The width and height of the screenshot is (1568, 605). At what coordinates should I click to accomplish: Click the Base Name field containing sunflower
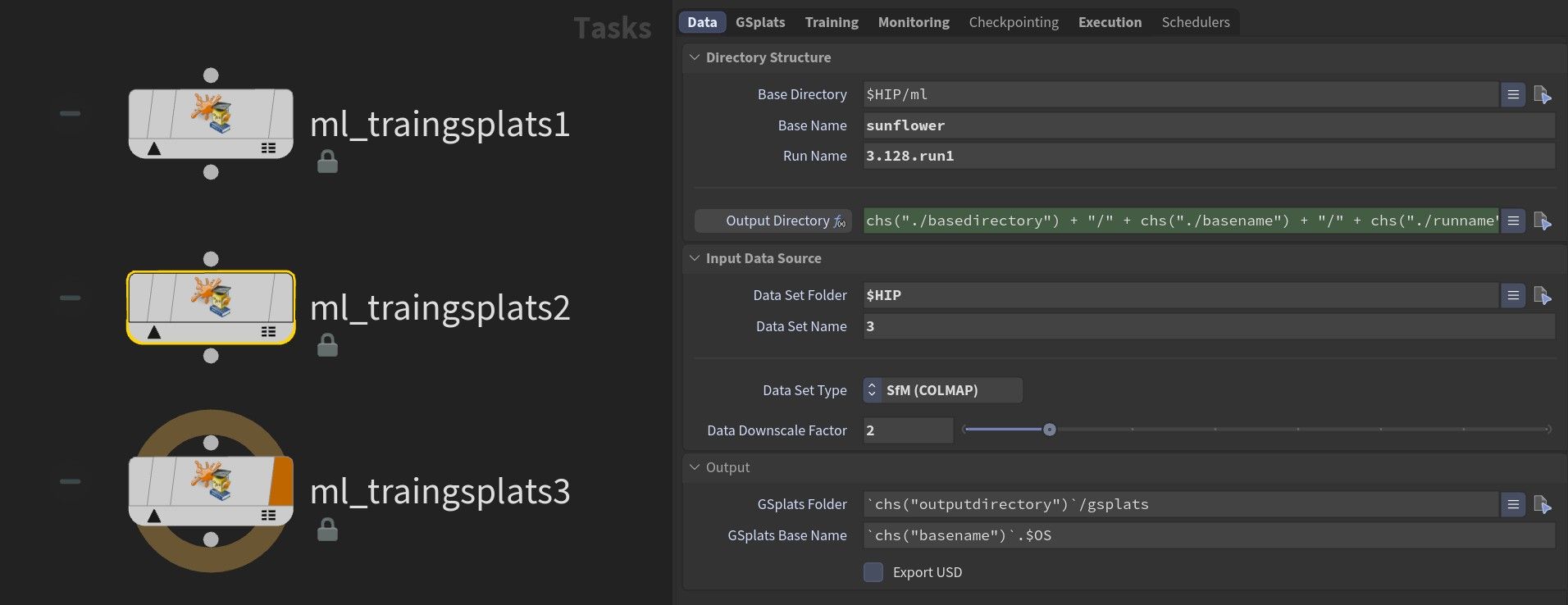pyautogui.click(x=1209, y=125)
